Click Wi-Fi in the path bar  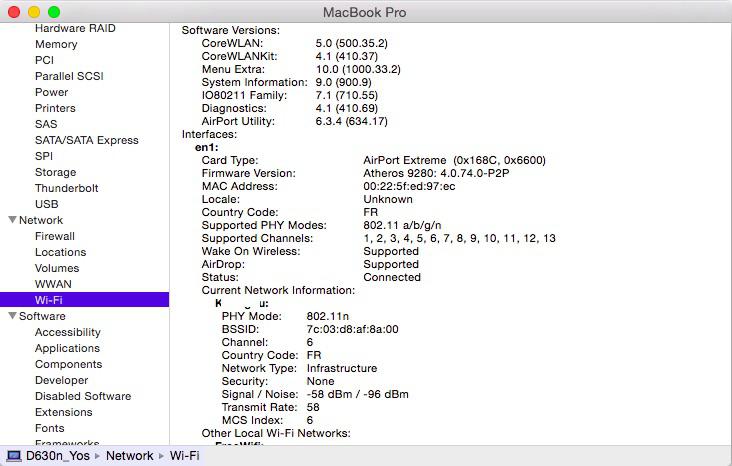(184, 456)
